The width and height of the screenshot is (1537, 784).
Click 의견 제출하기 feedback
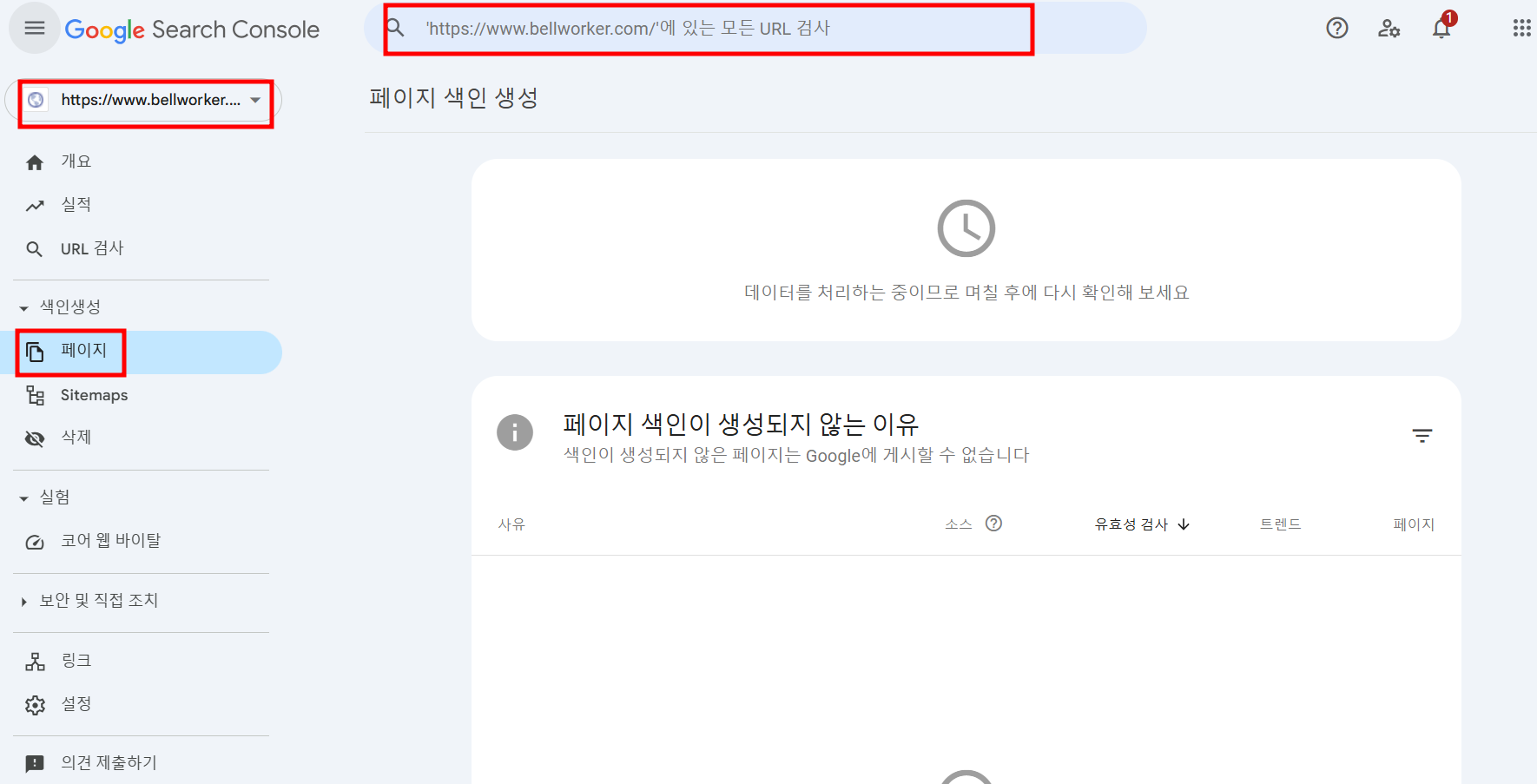pos(109,763)
